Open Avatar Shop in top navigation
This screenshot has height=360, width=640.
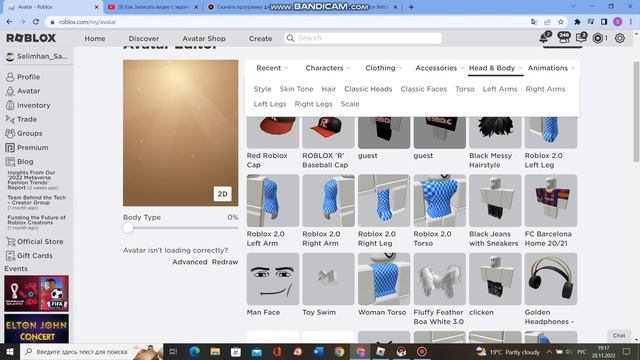(204, 38)
